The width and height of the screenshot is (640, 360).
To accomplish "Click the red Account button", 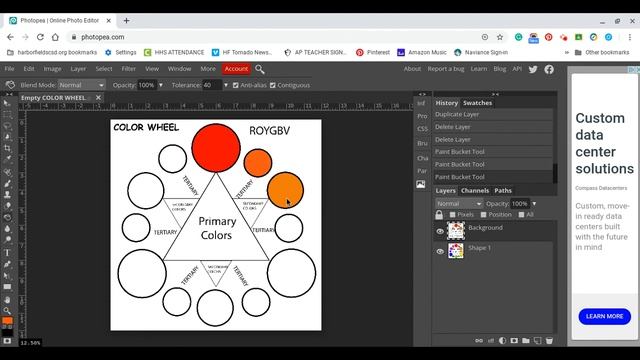I will pos(236,69).
